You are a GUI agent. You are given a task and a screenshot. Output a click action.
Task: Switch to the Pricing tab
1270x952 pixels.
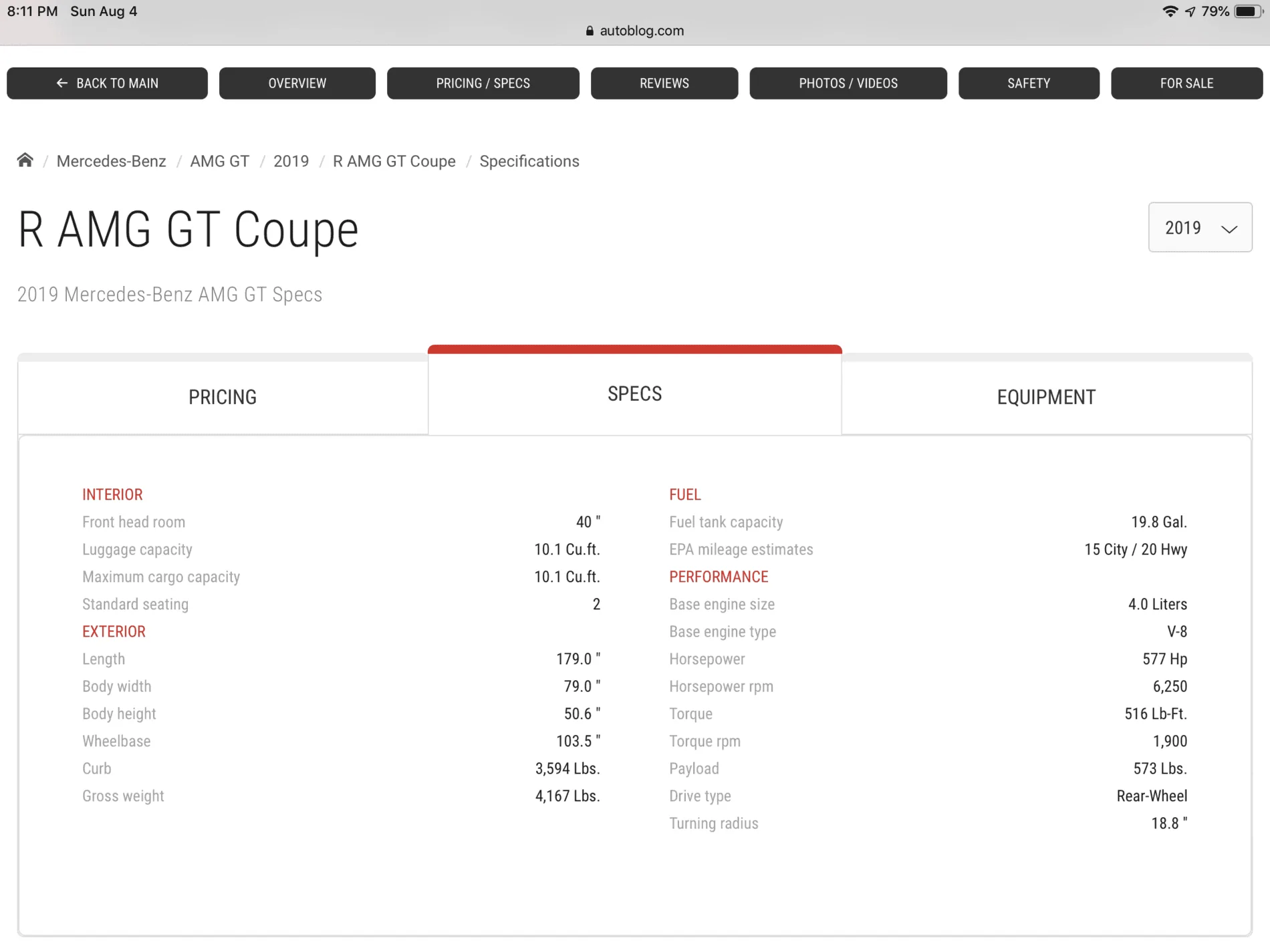click(x=223, y=397)
